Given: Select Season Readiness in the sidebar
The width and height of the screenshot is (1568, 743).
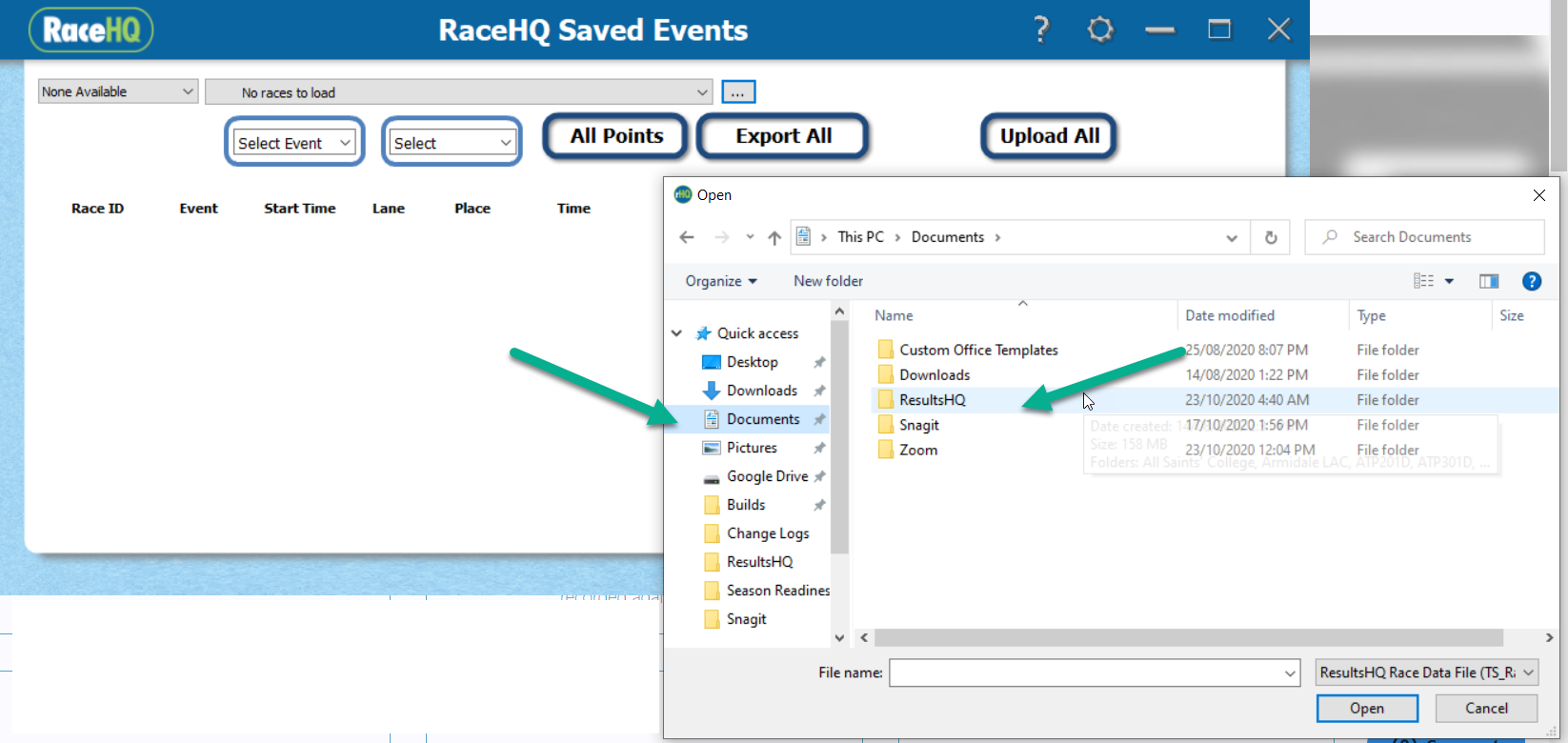Looking at the screenshot, I should [777, 591].
